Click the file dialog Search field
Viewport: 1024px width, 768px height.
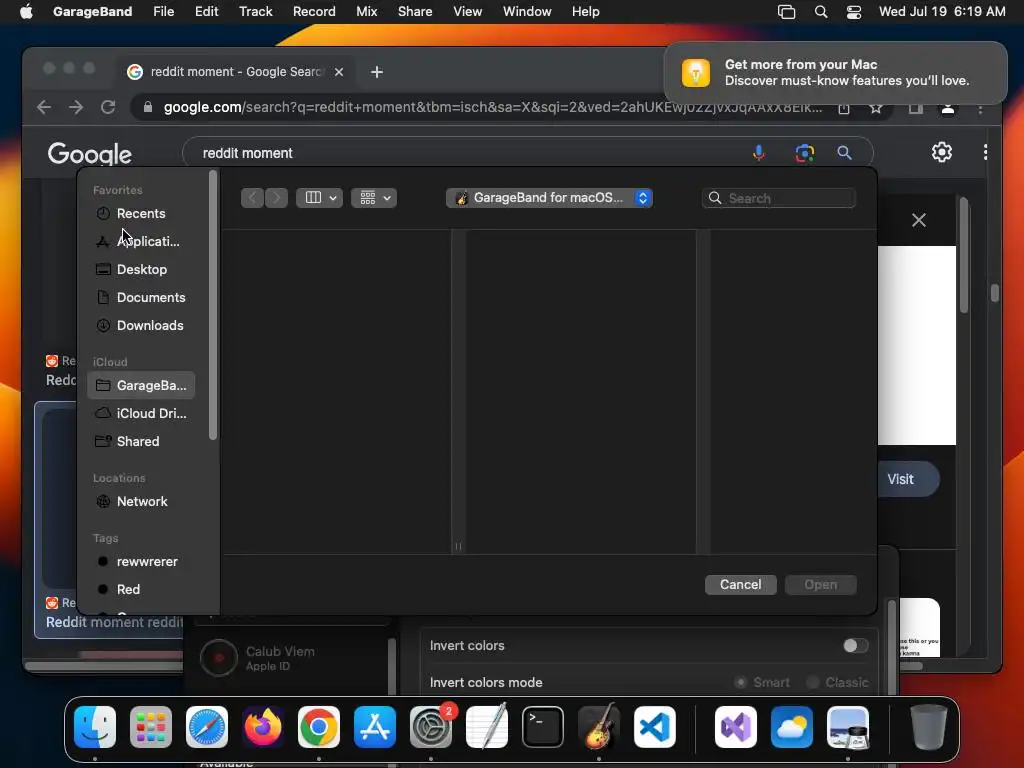tap(778, 198)
